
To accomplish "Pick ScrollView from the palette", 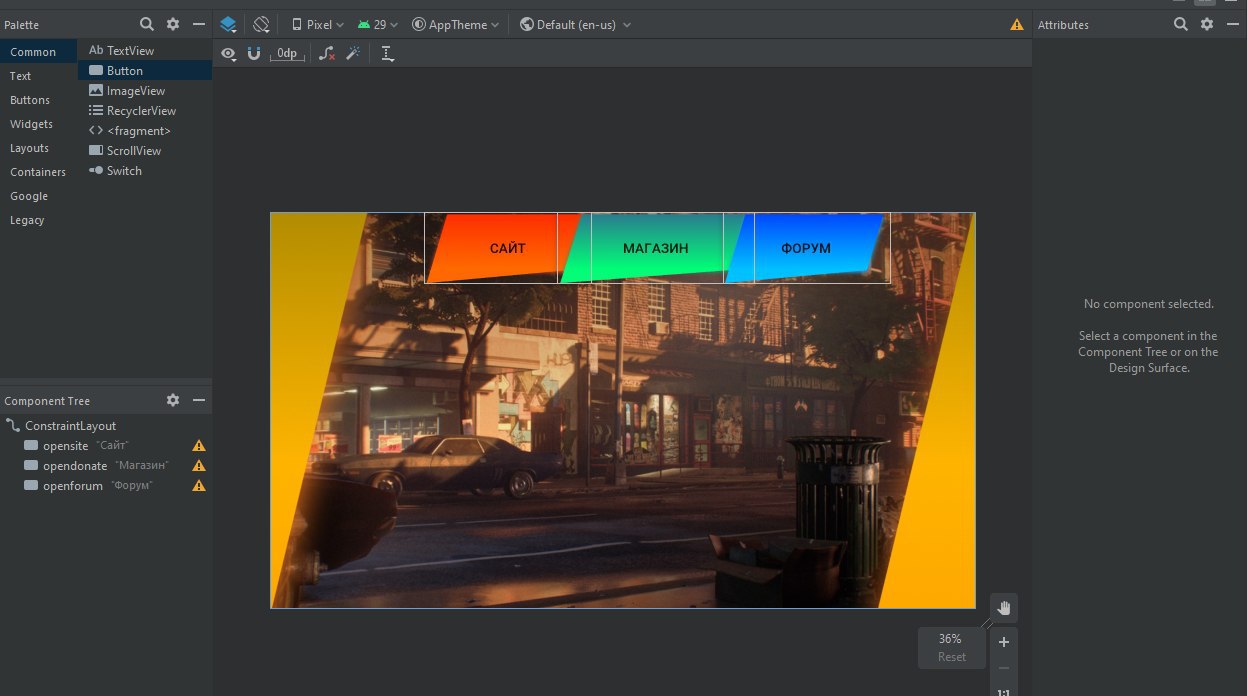I will tap(145, 150).
